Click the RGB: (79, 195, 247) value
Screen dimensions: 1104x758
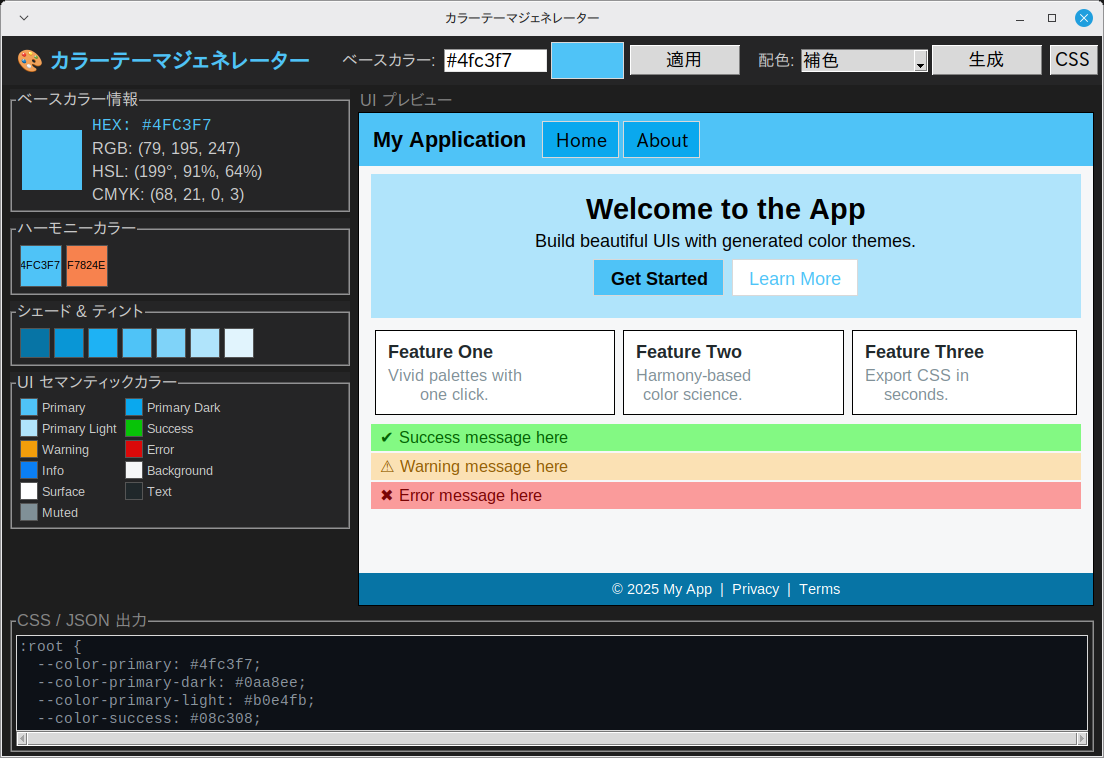click(166, 149)
